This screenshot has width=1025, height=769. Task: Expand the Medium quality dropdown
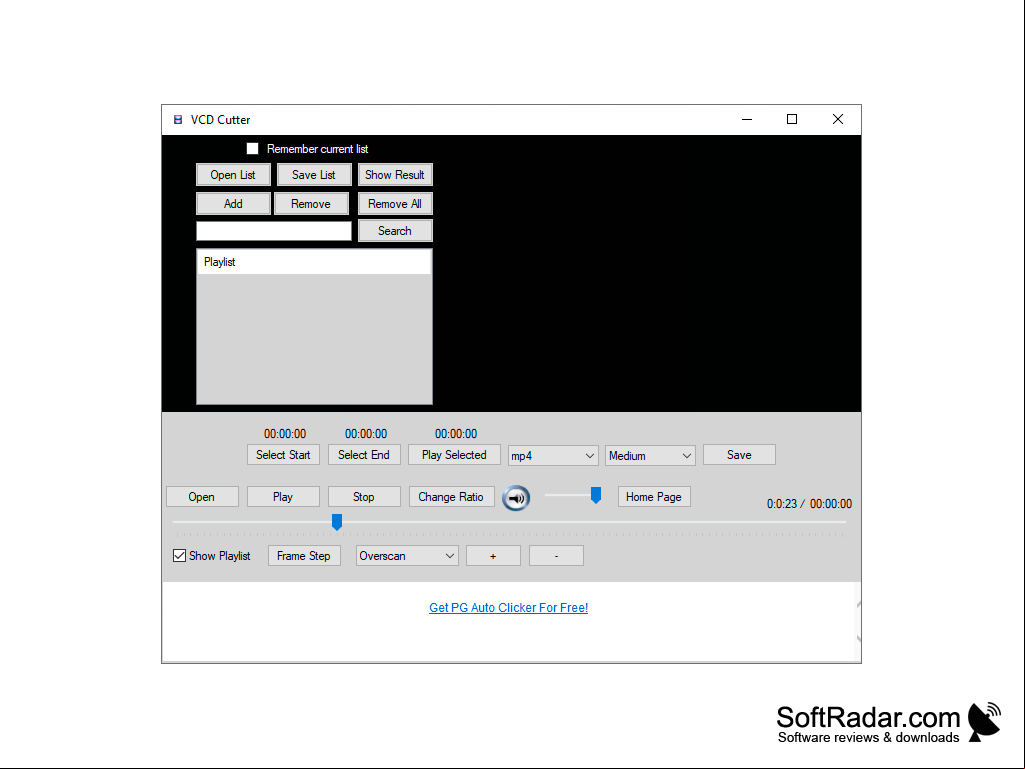click(x=650, y=456)
